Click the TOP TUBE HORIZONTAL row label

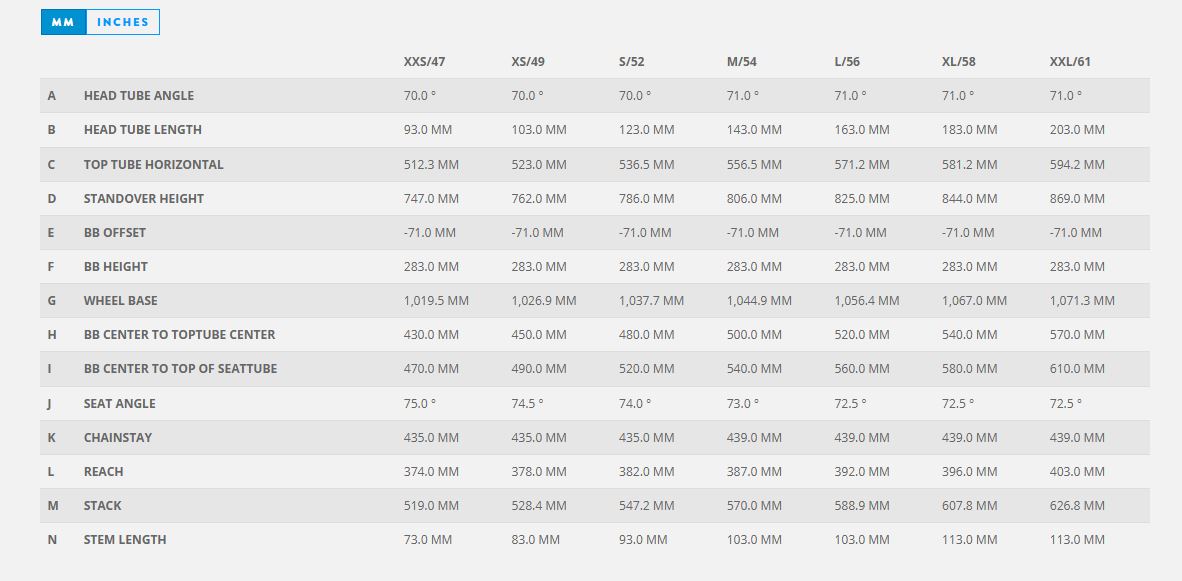click(154, 164)
